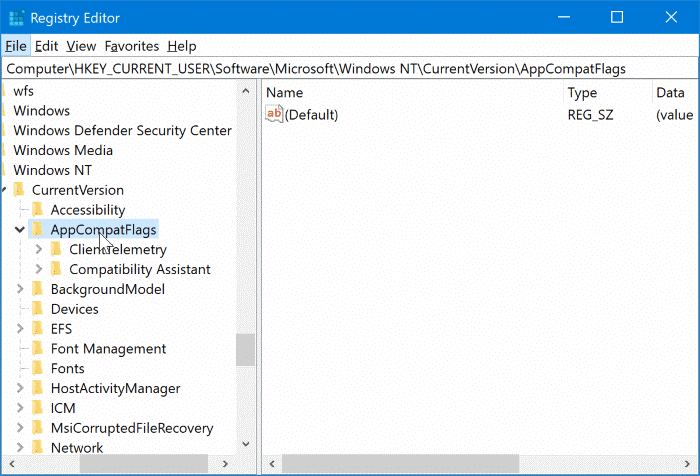Select the Accessibility key label
Image resolution: width=700 pixels, height=476 pixels.
pyautogui.click(x=88, y=210)
